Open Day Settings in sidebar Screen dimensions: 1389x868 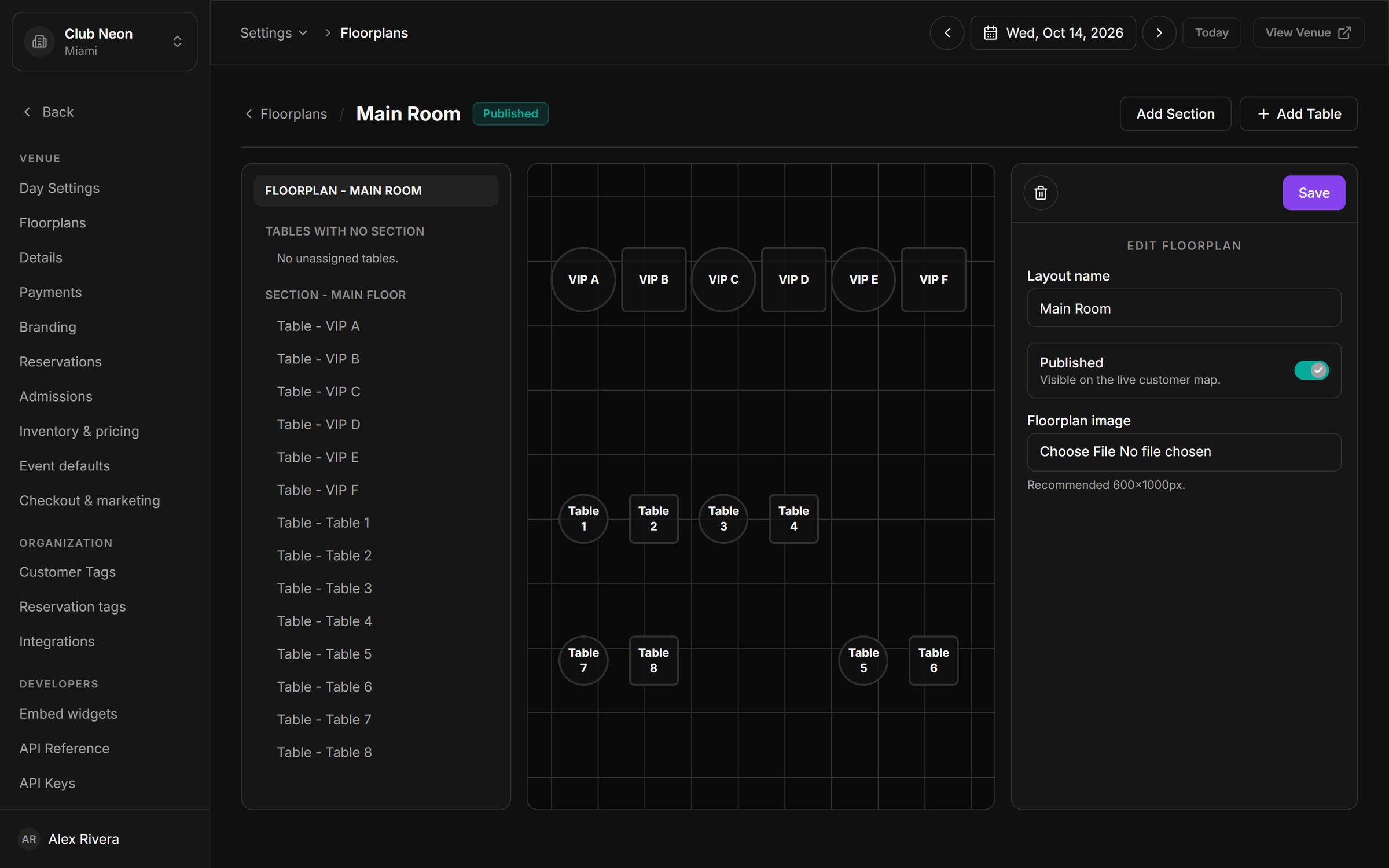pyautogui.click(x=59, y=188)
